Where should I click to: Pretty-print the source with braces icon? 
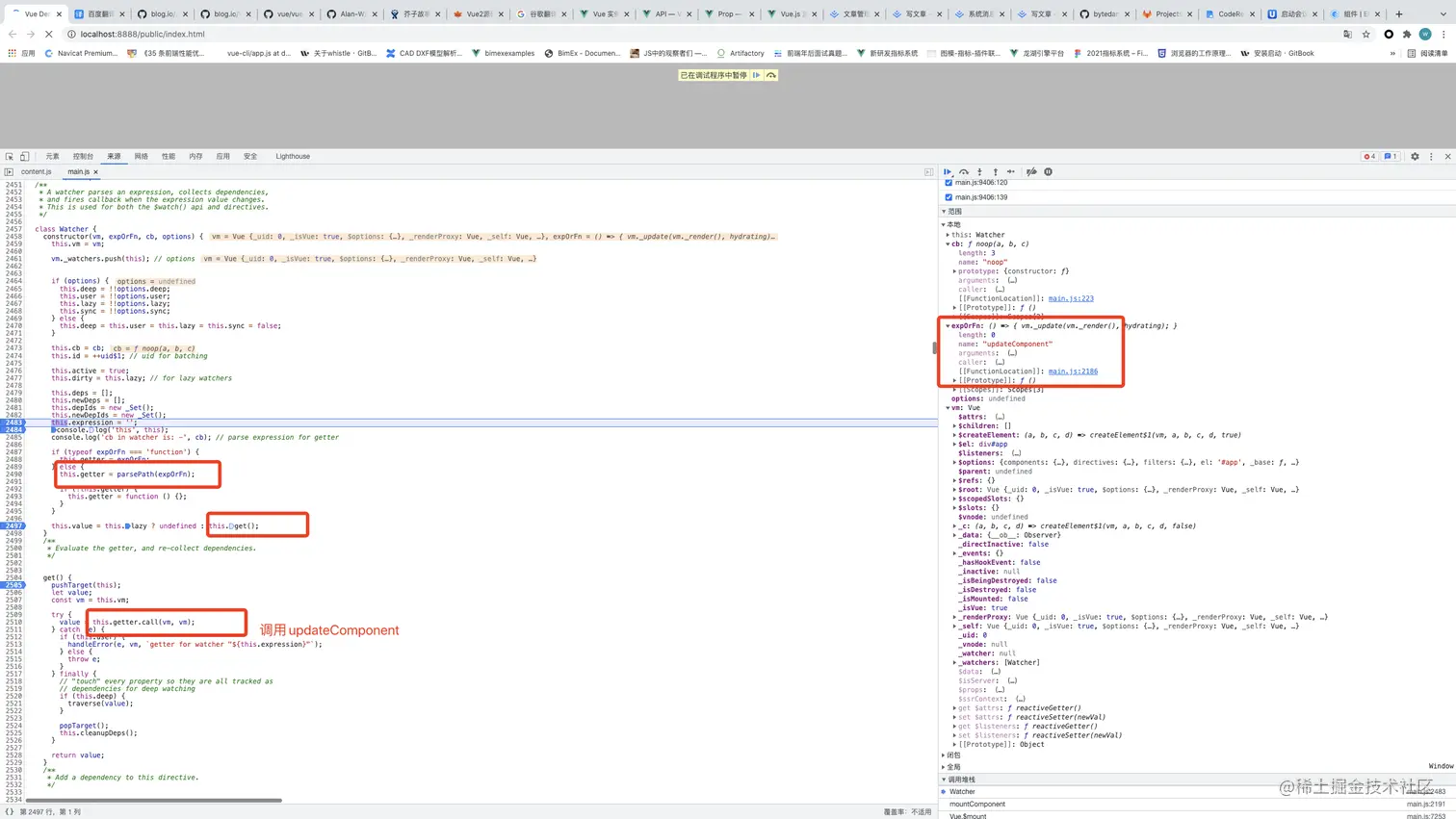click(x=9, y=811)
